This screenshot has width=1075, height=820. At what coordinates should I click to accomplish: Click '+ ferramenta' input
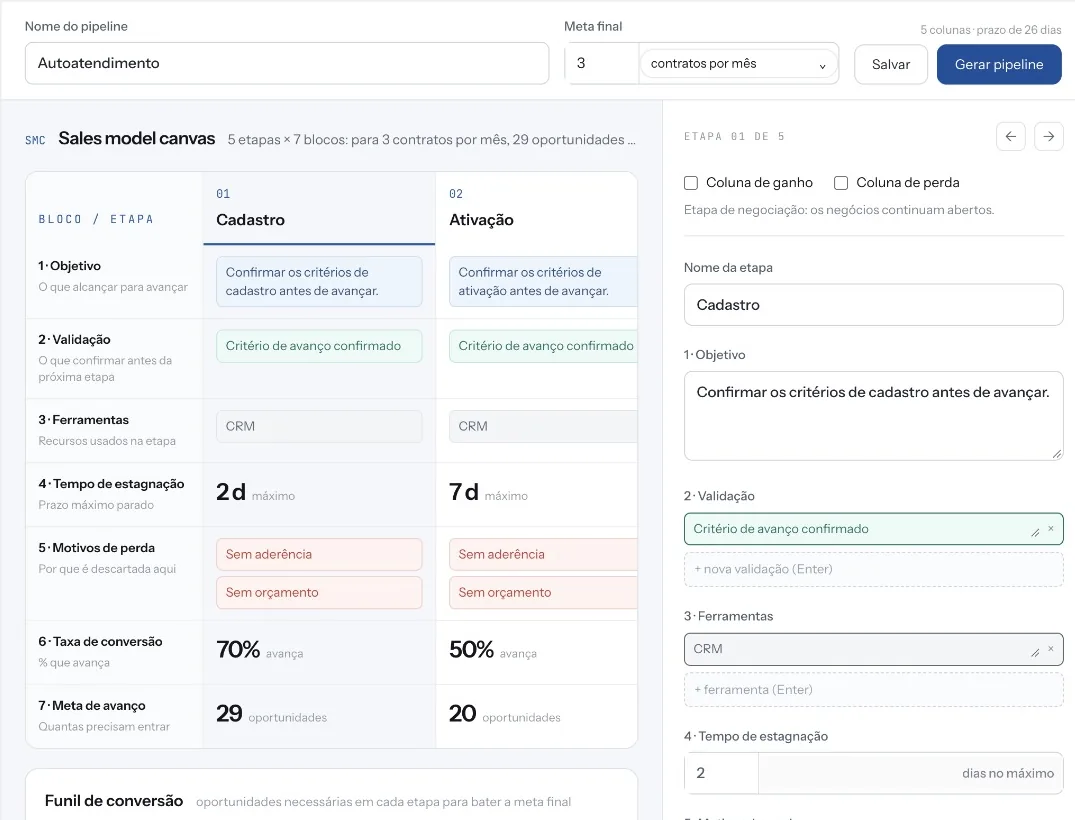tap(873, 690)
